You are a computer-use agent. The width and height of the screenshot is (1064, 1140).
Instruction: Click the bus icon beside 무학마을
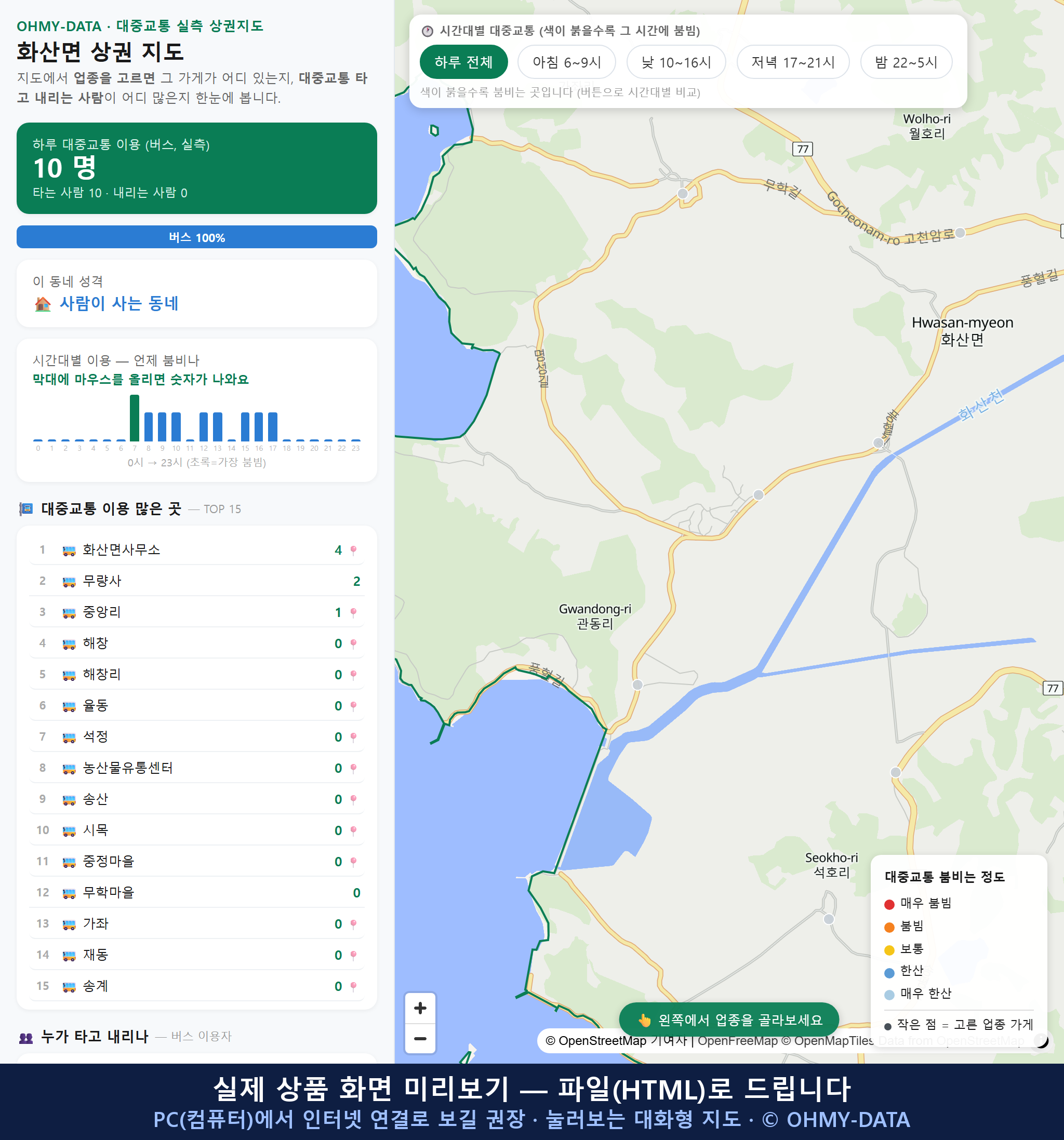tap(69, 893)
